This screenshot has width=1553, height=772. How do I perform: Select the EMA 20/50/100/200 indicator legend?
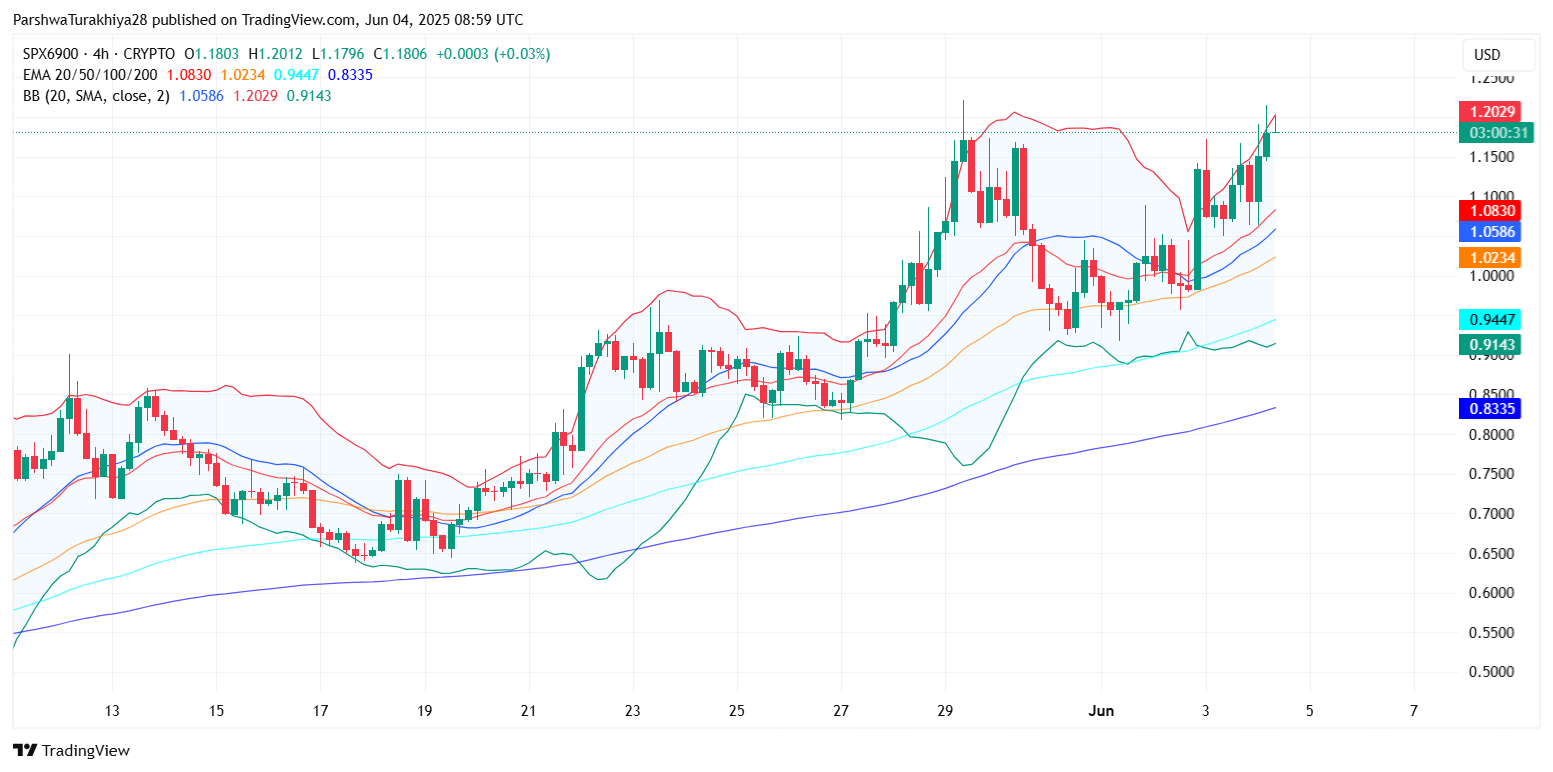(88, 75)
